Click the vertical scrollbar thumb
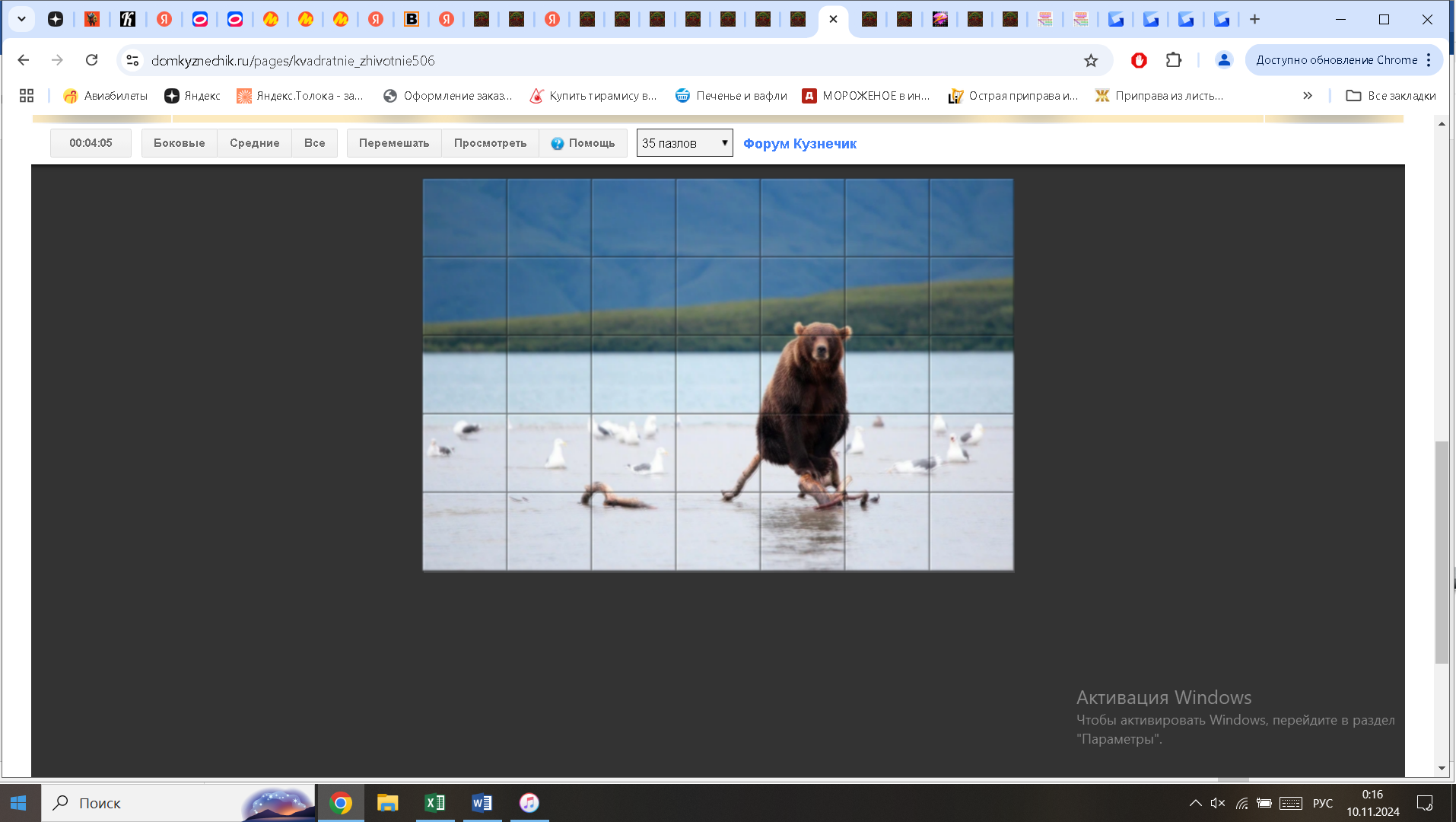The image size is (1456, 822). click(1442, 552)
